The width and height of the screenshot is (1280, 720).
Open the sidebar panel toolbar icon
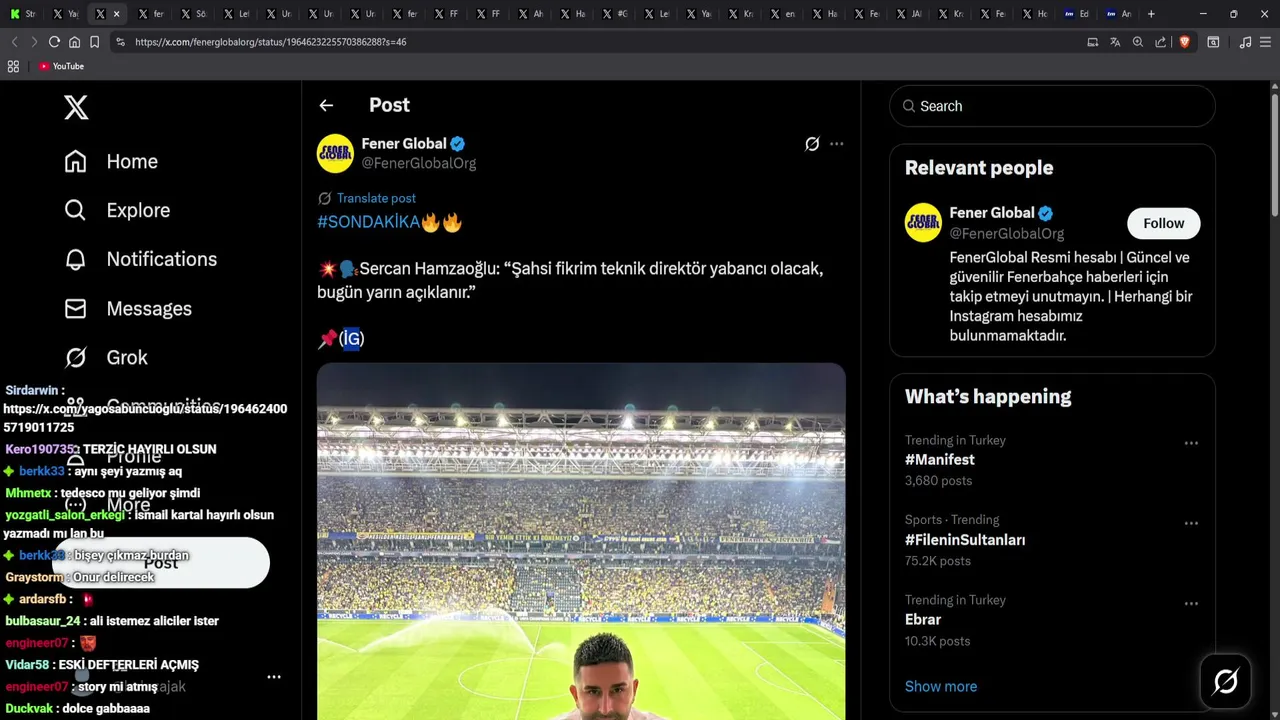pos(1213,42)
